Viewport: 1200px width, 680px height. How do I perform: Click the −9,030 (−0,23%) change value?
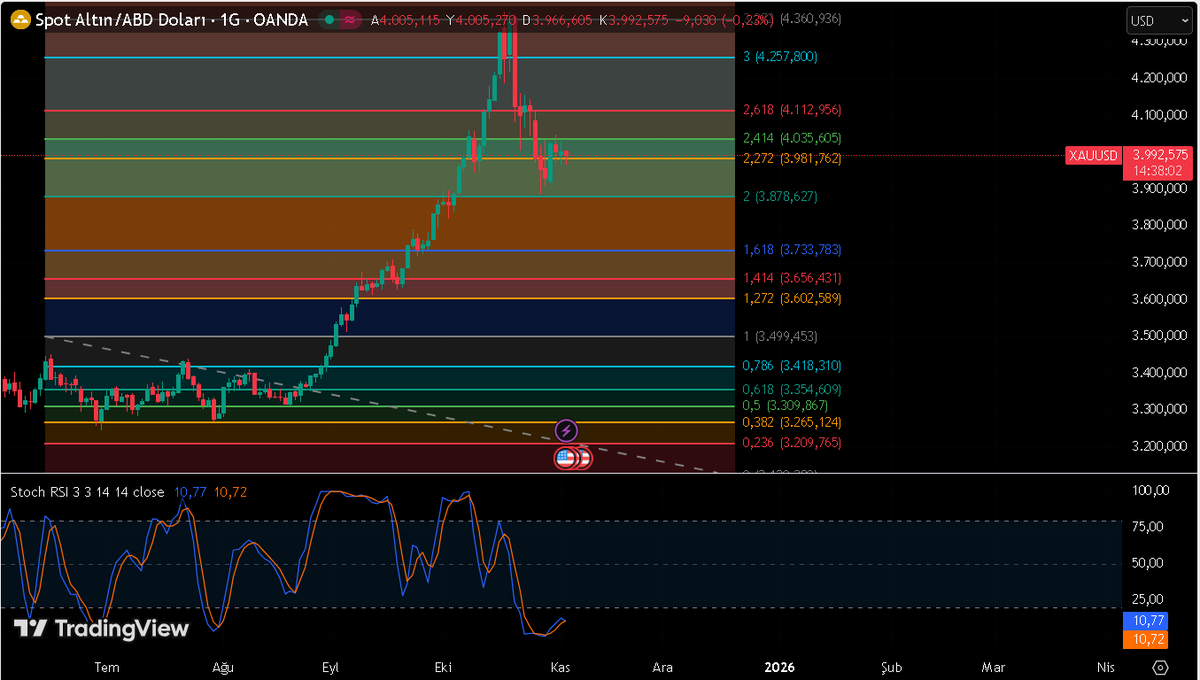[x=724, y=19]
